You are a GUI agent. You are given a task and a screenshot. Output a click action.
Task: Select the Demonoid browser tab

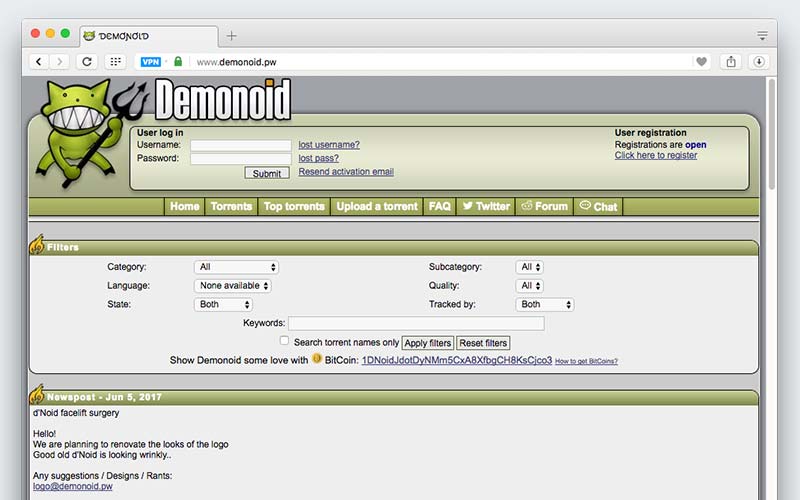coord(148,36)
